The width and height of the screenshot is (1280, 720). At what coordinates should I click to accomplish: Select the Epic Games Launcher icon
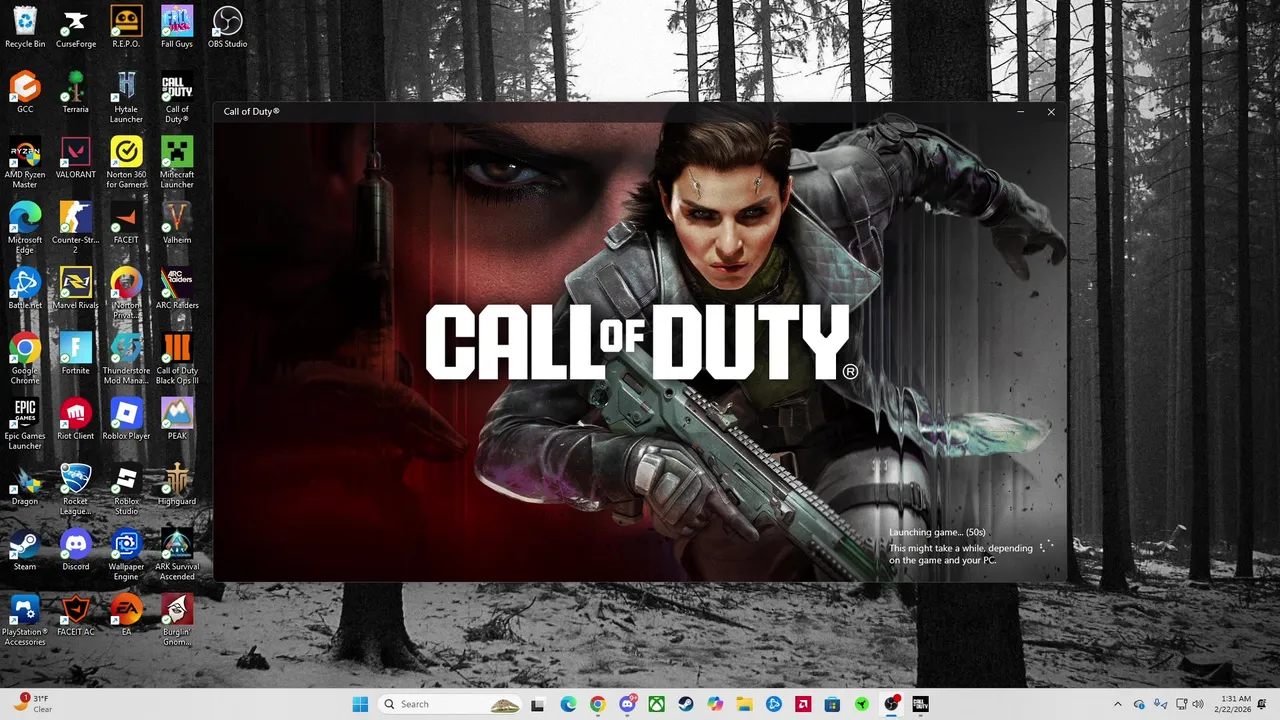(25, 424)
